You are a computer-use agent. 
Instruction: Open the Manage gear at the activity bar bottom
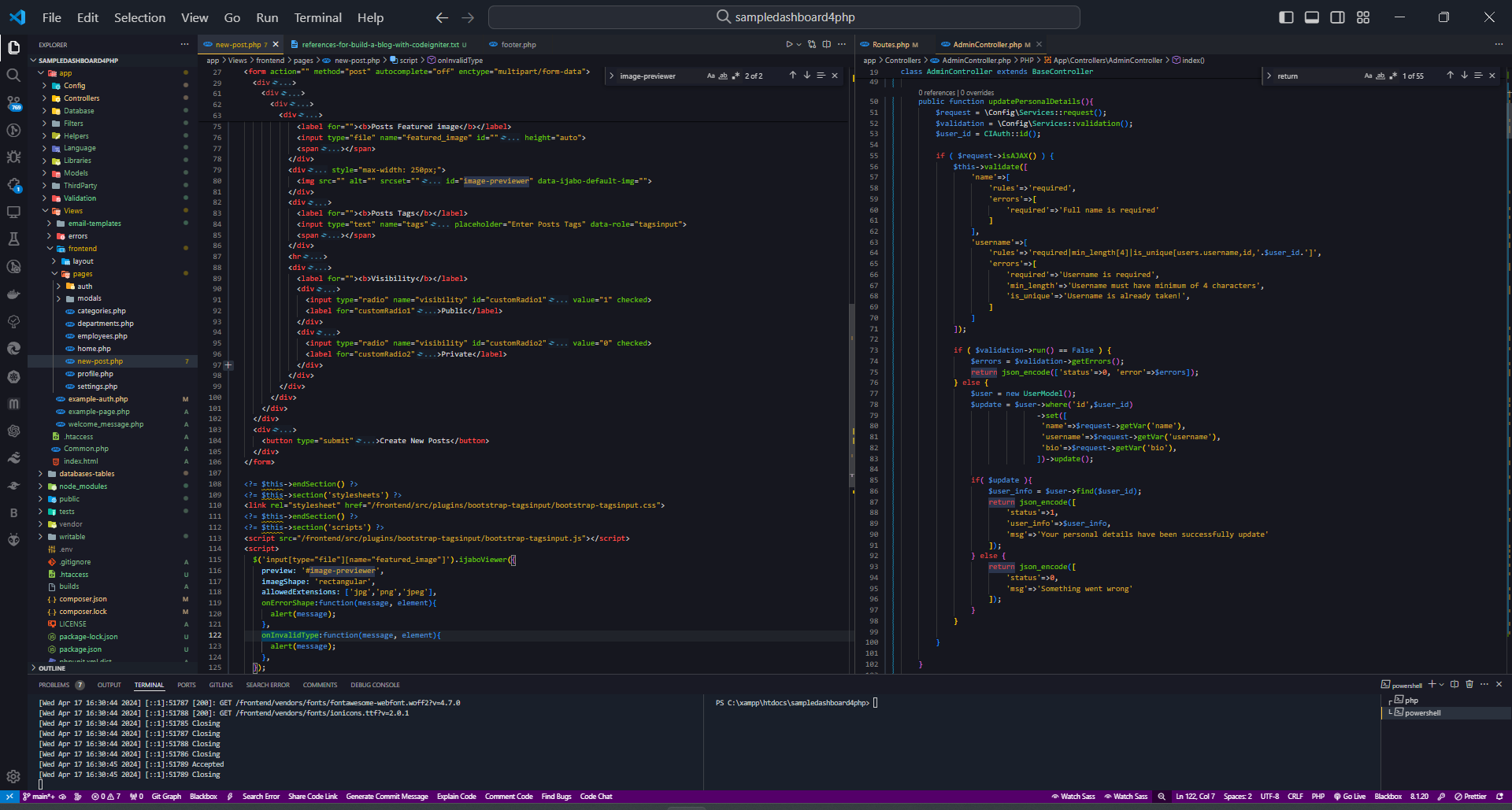point(13,776)
